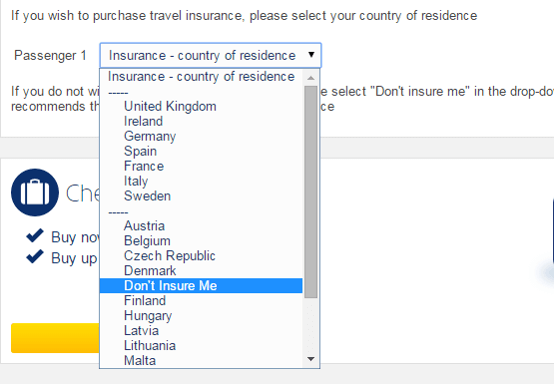Image resolution: width=554 pixels, height=384 pixels.
Task: Click the dropdown arrow of insurance select
Action: coord(311,55)
